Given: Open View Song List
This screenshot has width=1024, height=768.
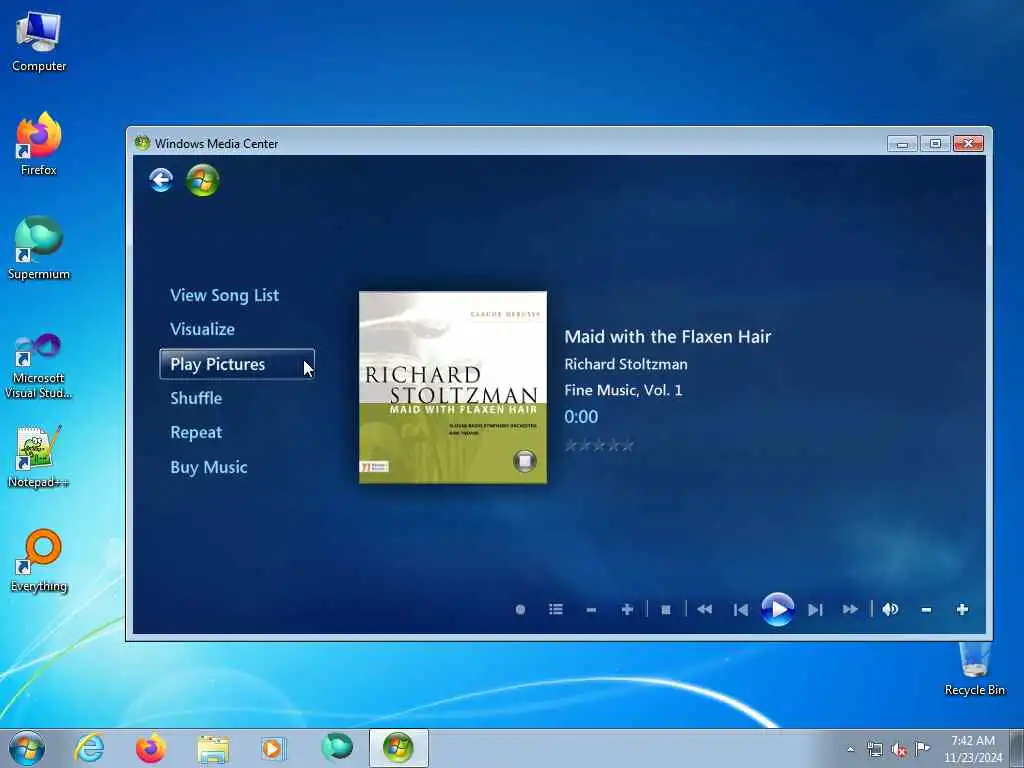Looking at the screenshot, I should [x=225, y=295].
